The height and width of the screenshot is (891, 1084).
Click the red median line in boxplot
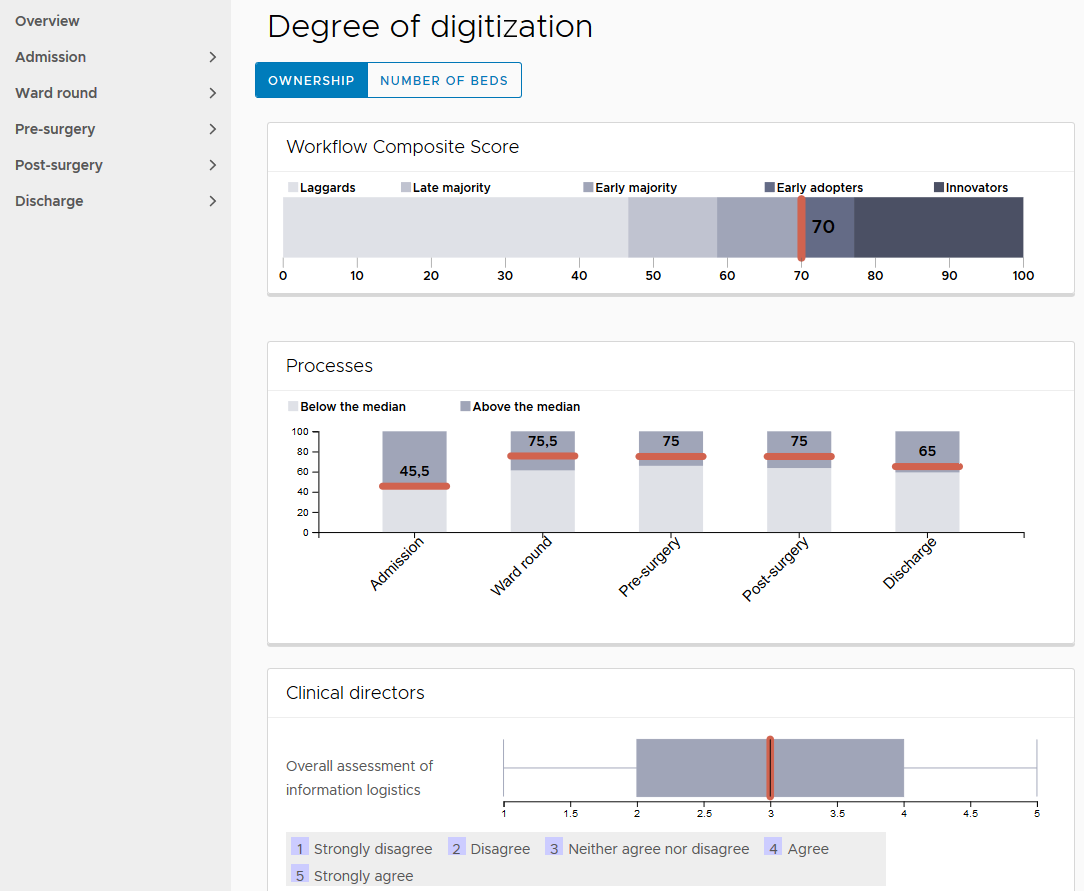click(x=770, y=768)
